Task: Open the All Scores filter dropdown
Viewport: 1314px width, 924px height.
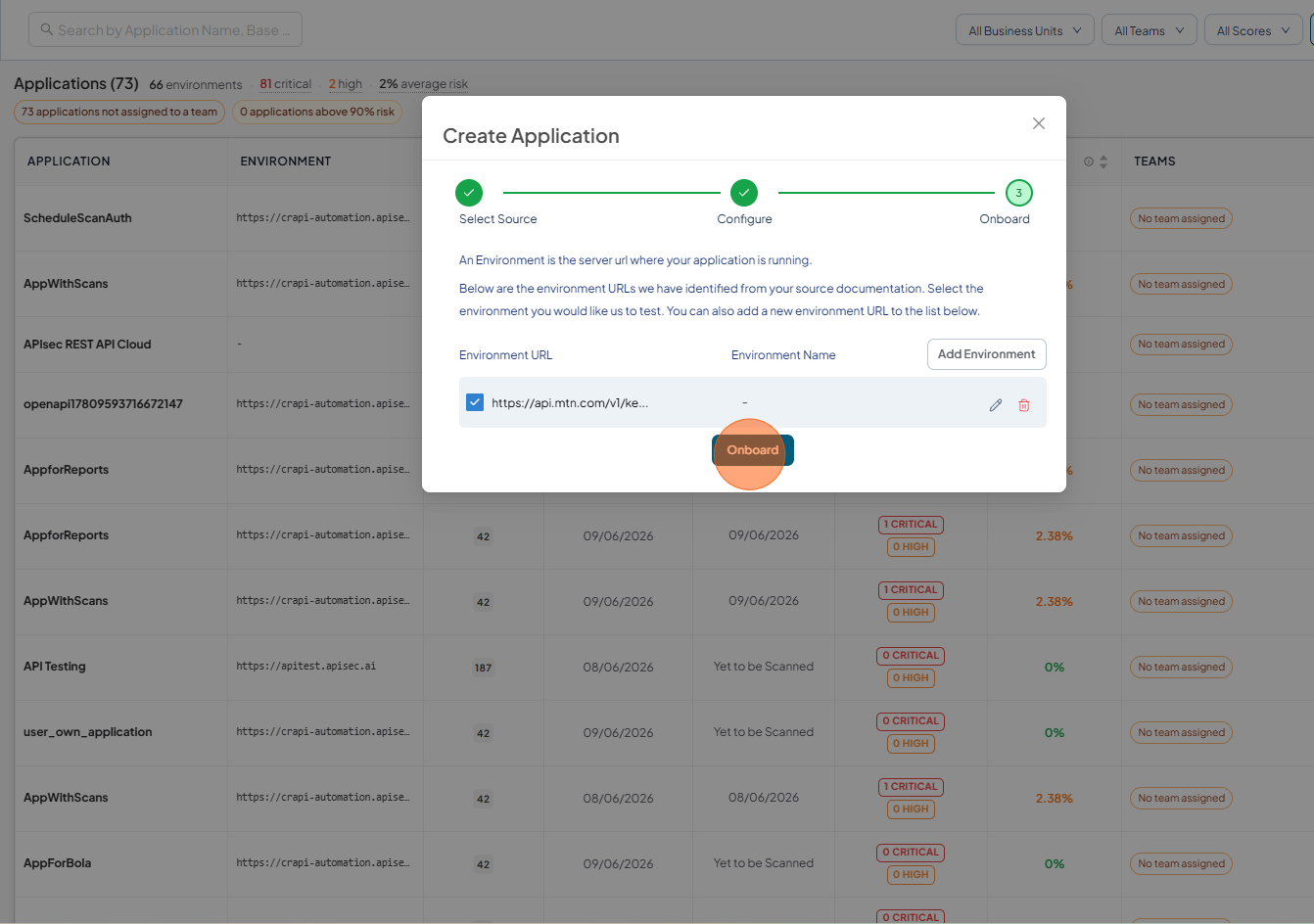Action: tap(1253, 30)
